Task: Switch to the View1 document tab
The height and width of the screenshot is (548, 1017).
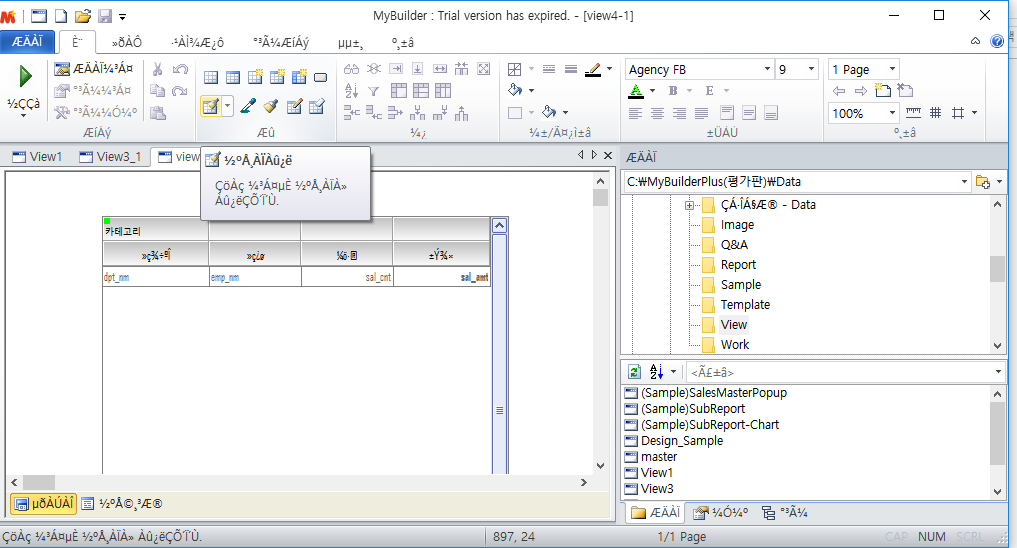Action: 38,157
